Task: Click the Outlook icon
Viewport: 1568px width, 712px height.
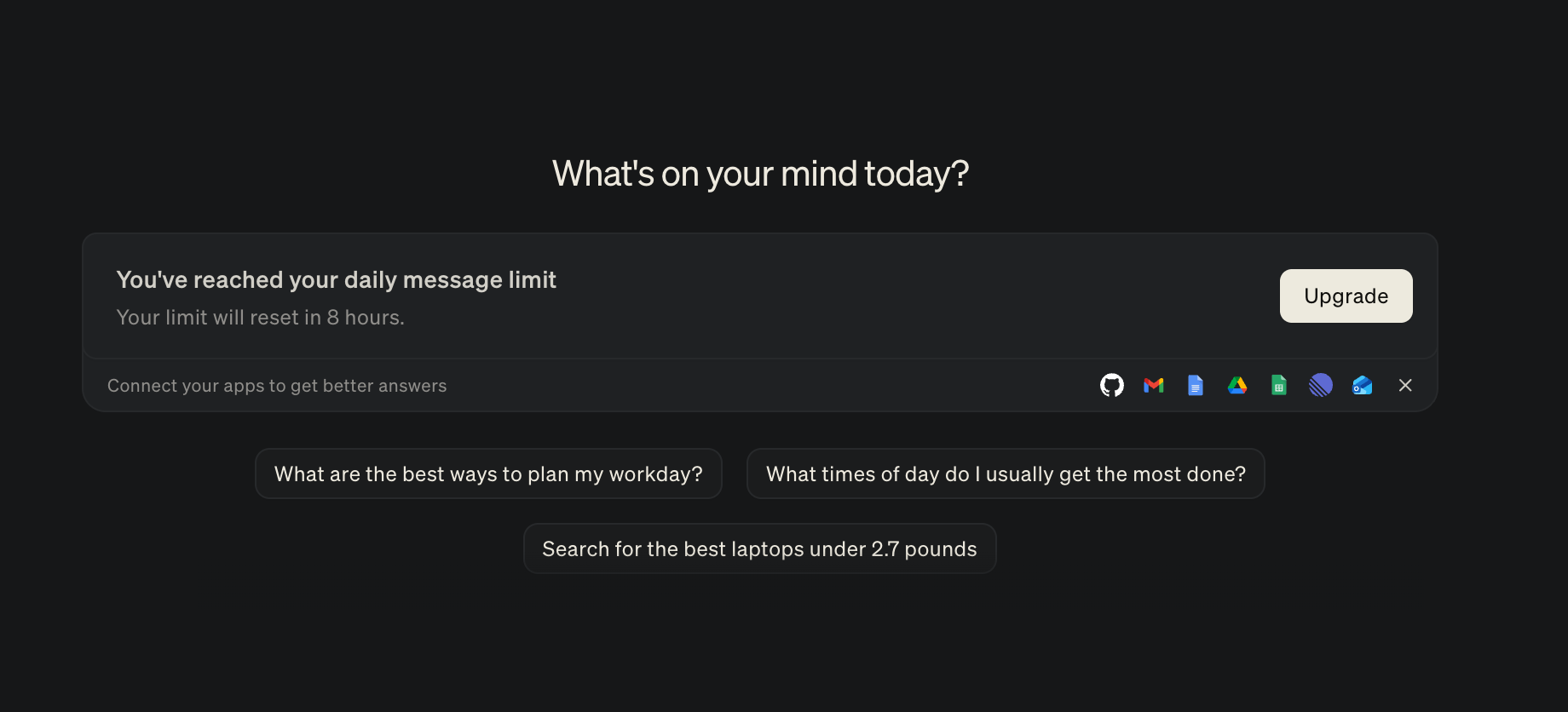Action: pyautogui.click(x=1362, y=386)
